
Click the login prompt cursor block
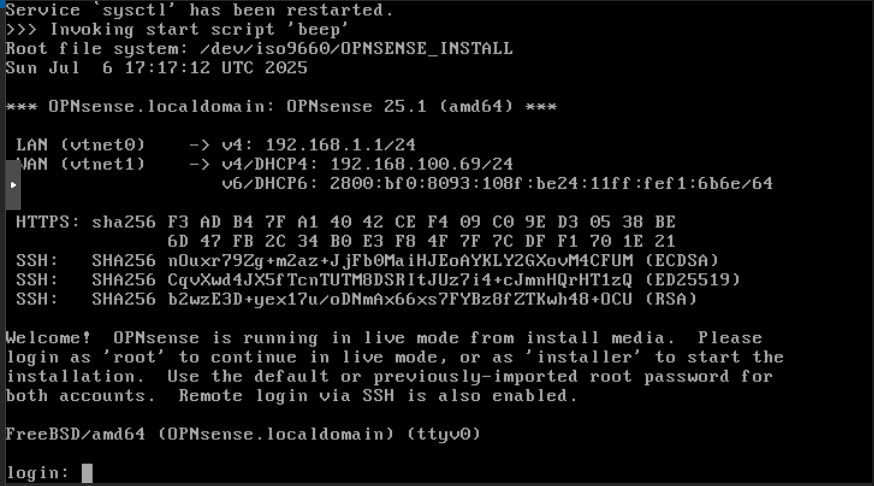click(87, 473)
